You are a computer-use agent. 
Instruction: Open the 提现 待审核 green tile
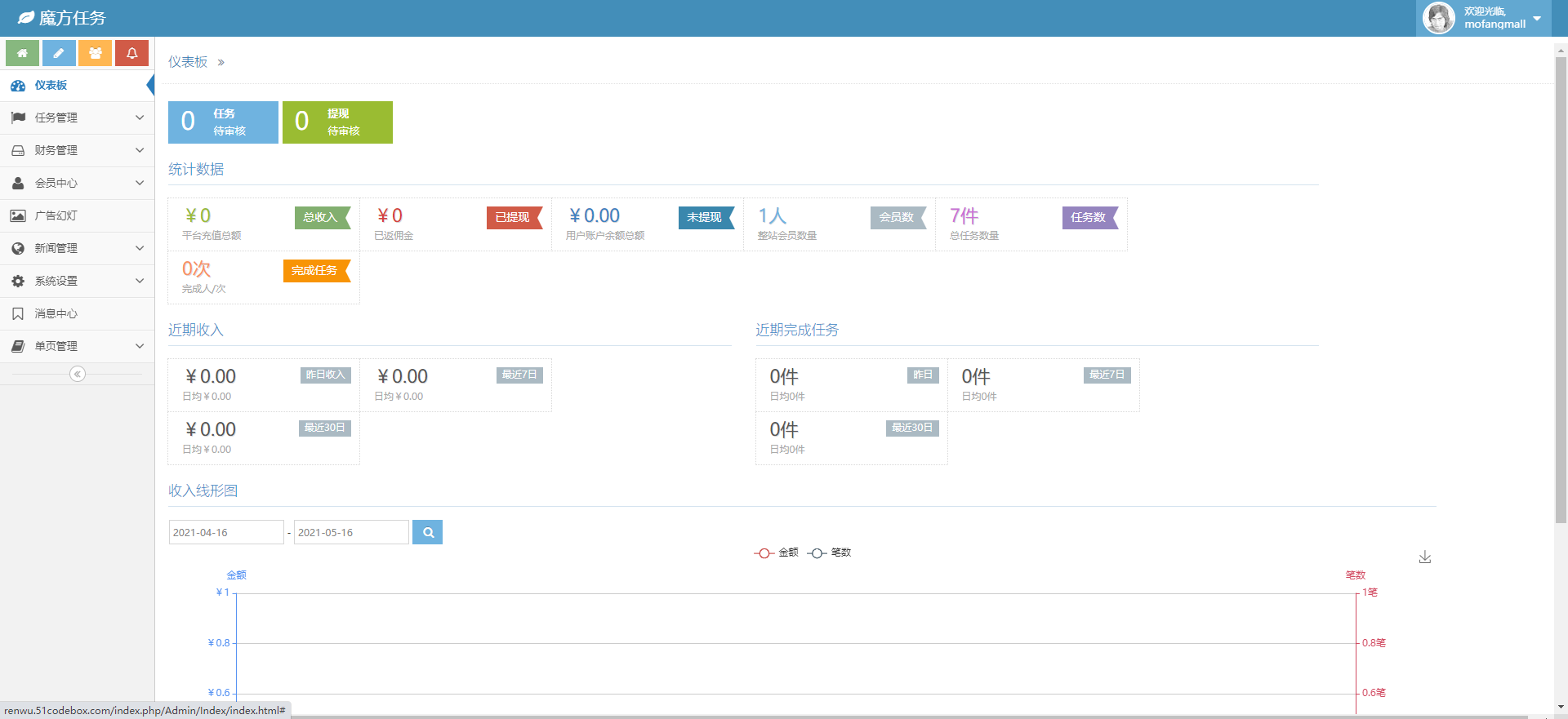(337, 122)
